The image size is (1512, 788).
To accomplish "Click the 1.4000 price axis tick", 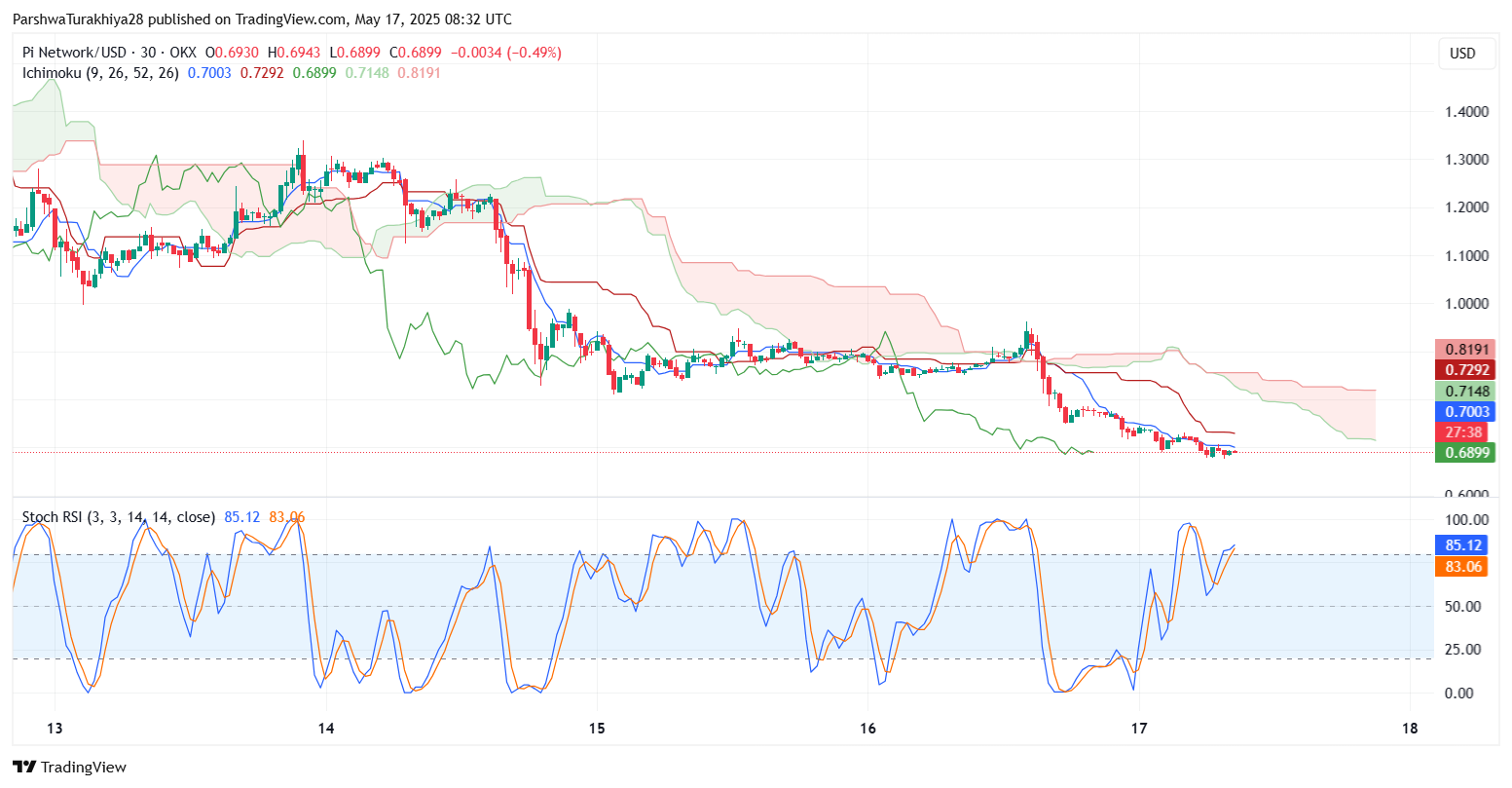I will 1466,112.
